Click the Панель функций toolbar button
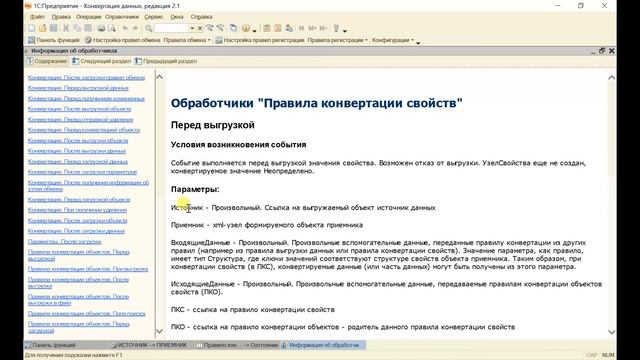The image size is (640, 360). point(53,40)
